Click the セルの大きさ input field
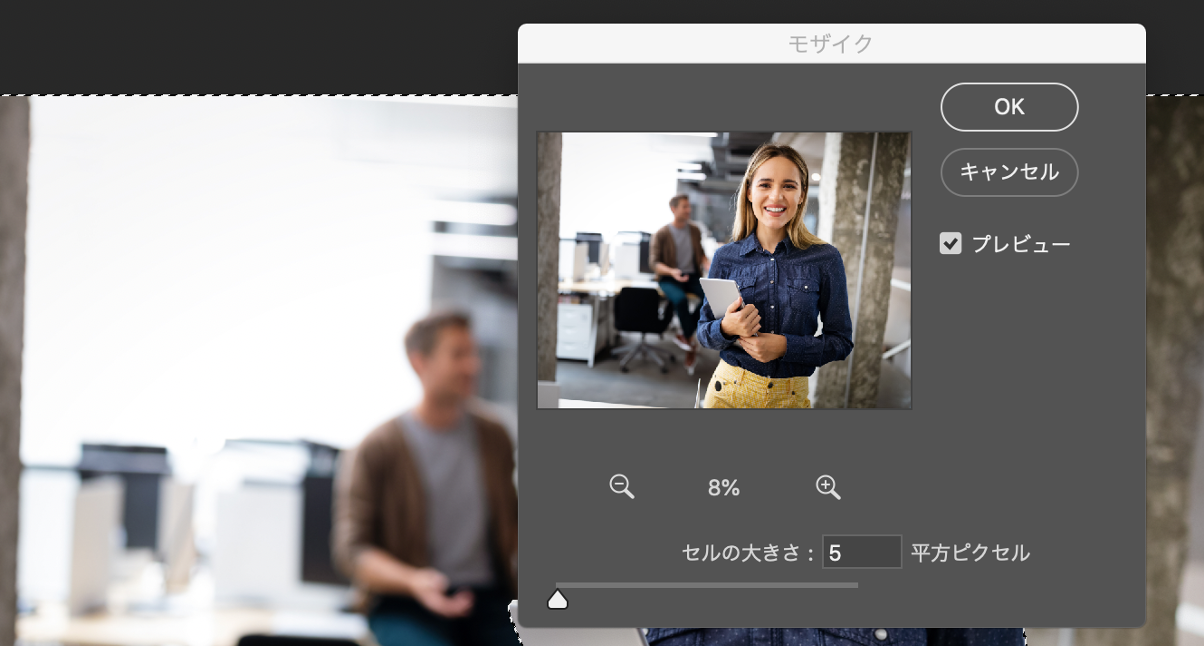This screenshot has width=1204, height=646. pos(862,552)
